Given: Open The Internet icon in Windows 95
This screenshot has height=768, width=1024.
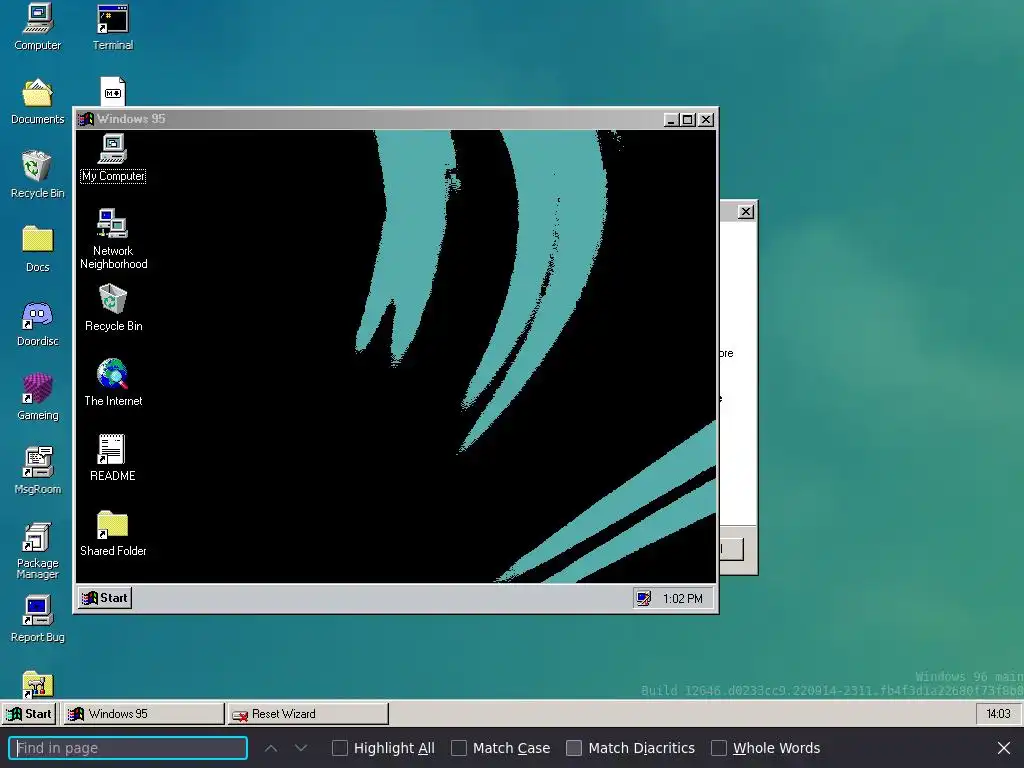Looking at the screenshot, I should (x=113, y=383).
